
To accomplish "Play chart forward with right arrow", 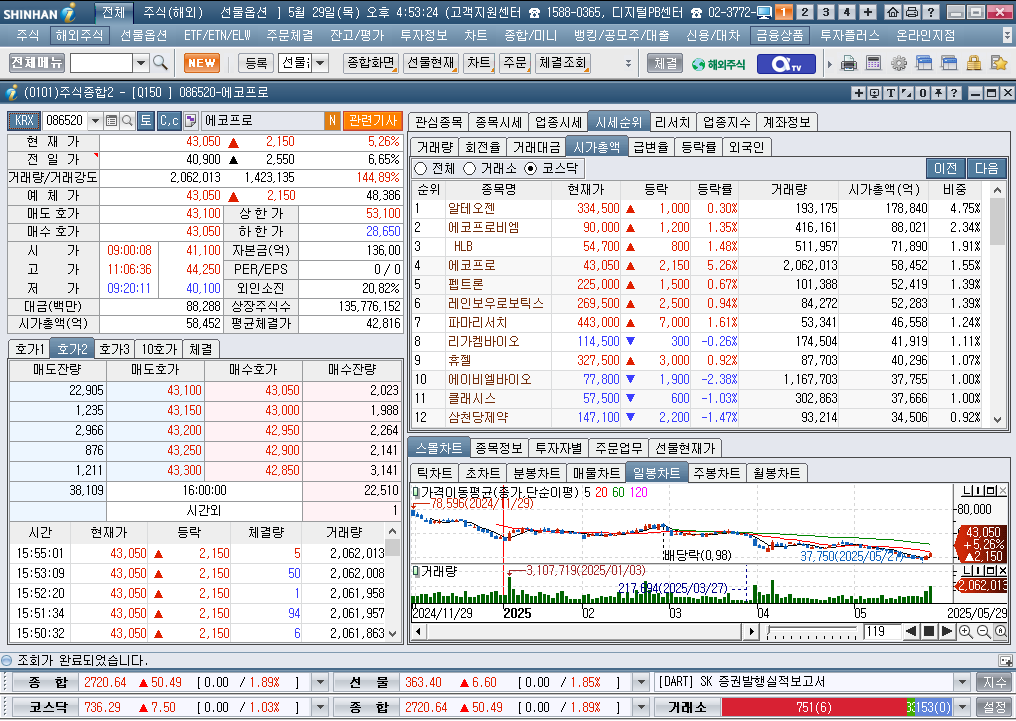I will coord(946,632).
